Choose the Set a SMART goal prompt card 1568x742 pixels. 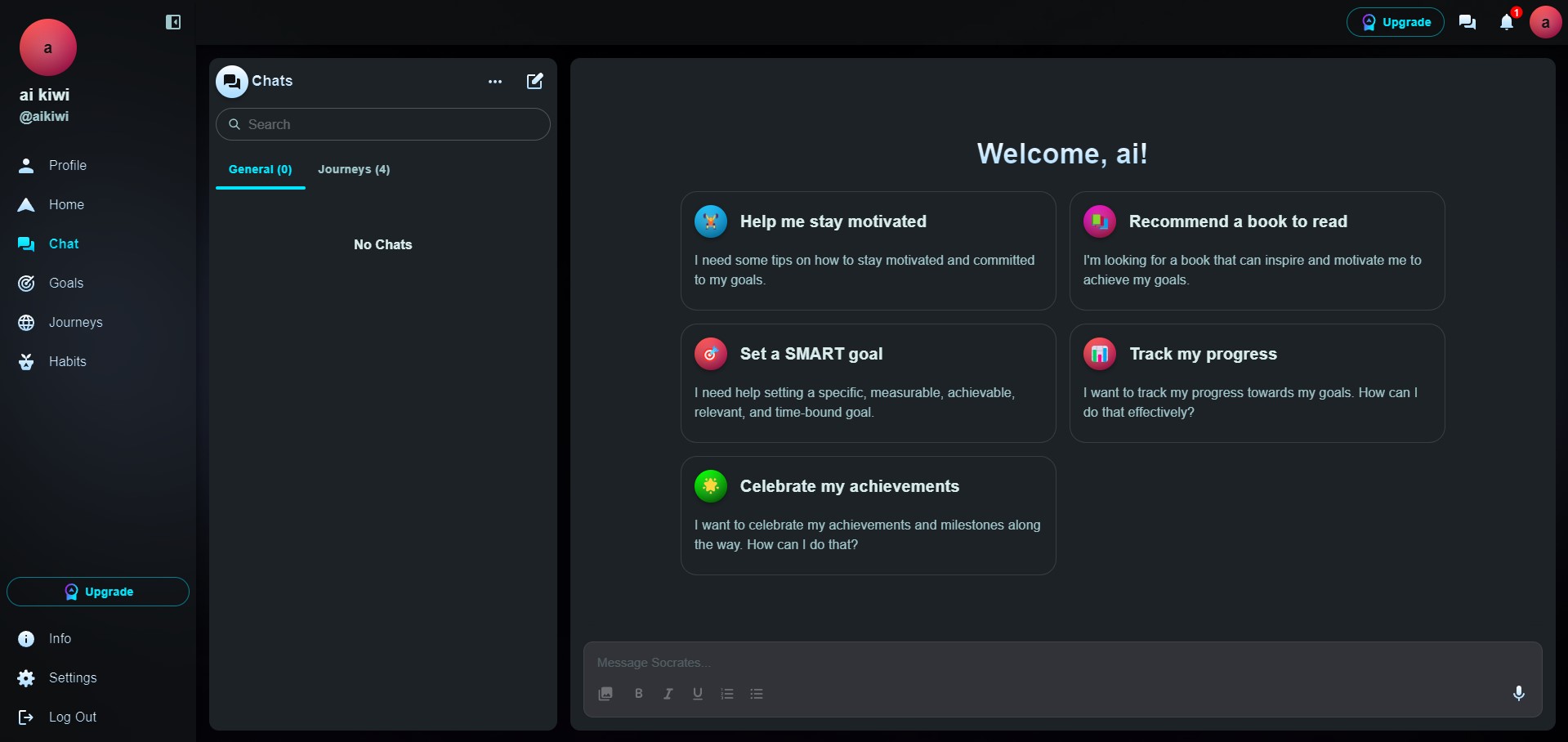click(x=869, y=383)
